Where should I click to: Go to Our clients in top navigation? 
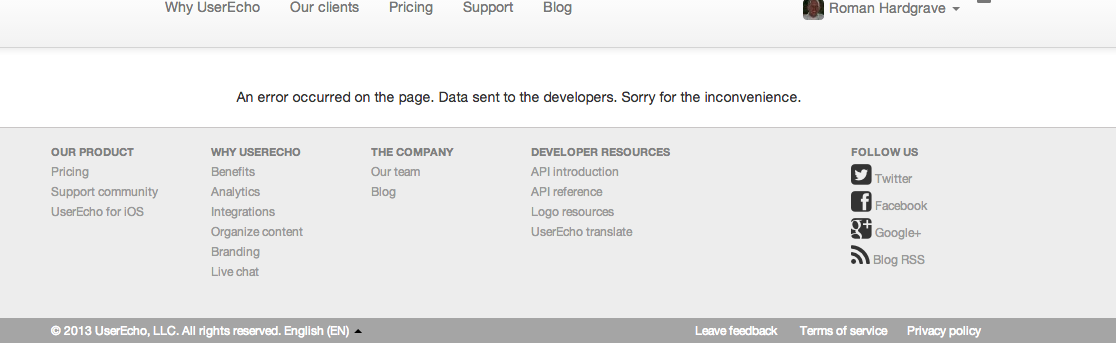pos(325,8)
